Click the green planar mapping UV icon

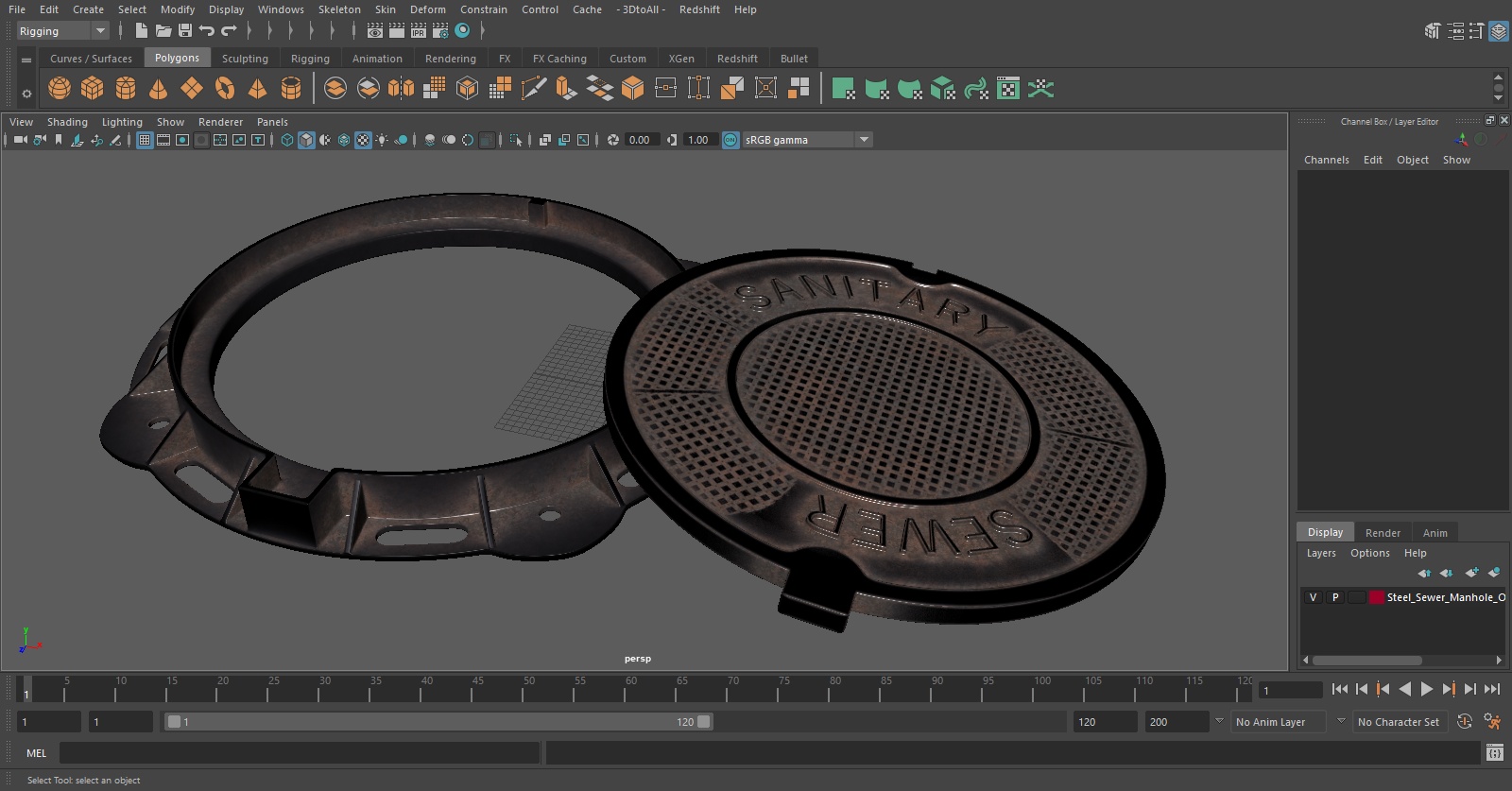pyautogui.click(x=844, y=89)
